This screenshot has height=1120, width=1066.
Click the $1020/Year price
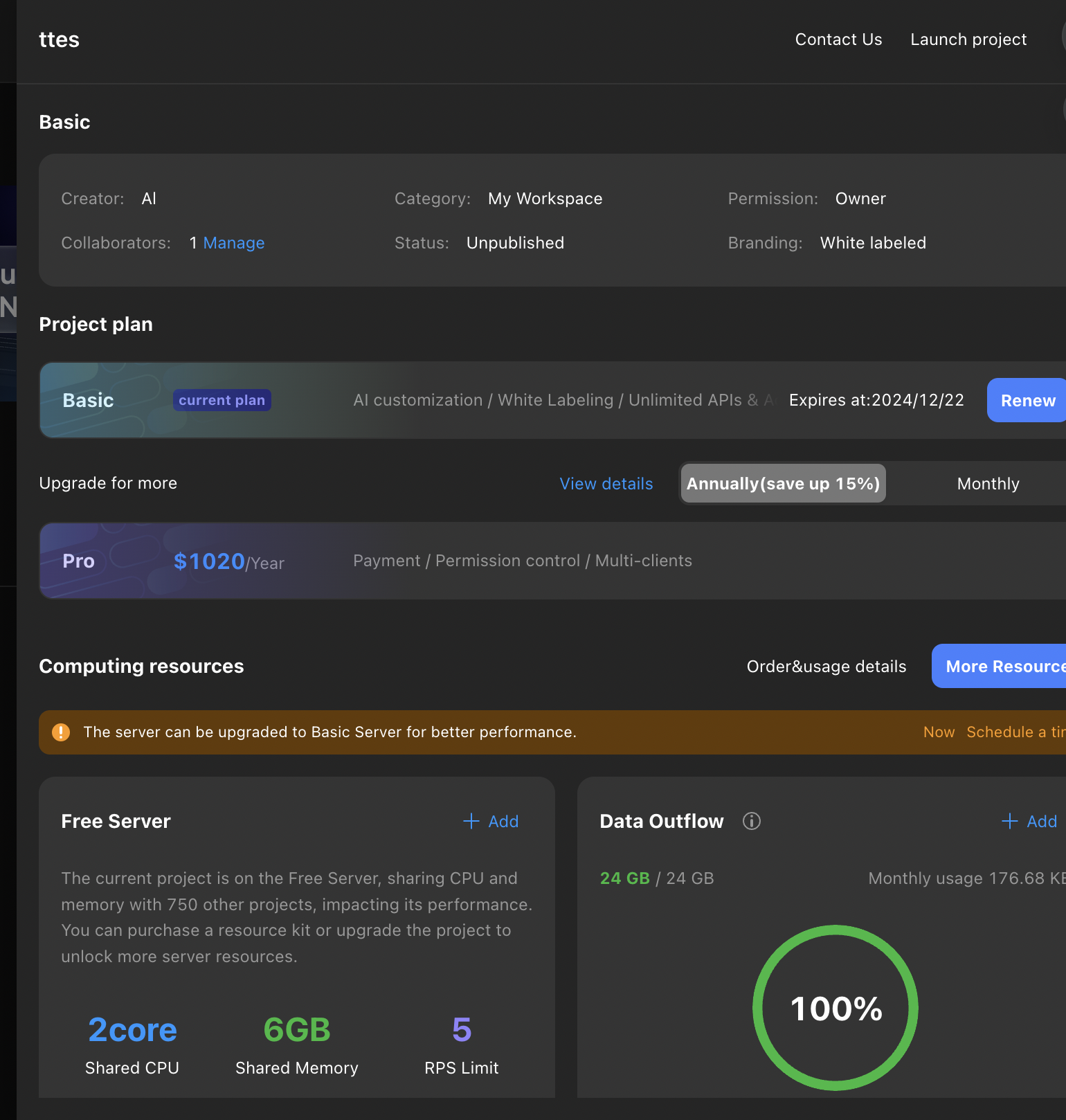point(229,561)
